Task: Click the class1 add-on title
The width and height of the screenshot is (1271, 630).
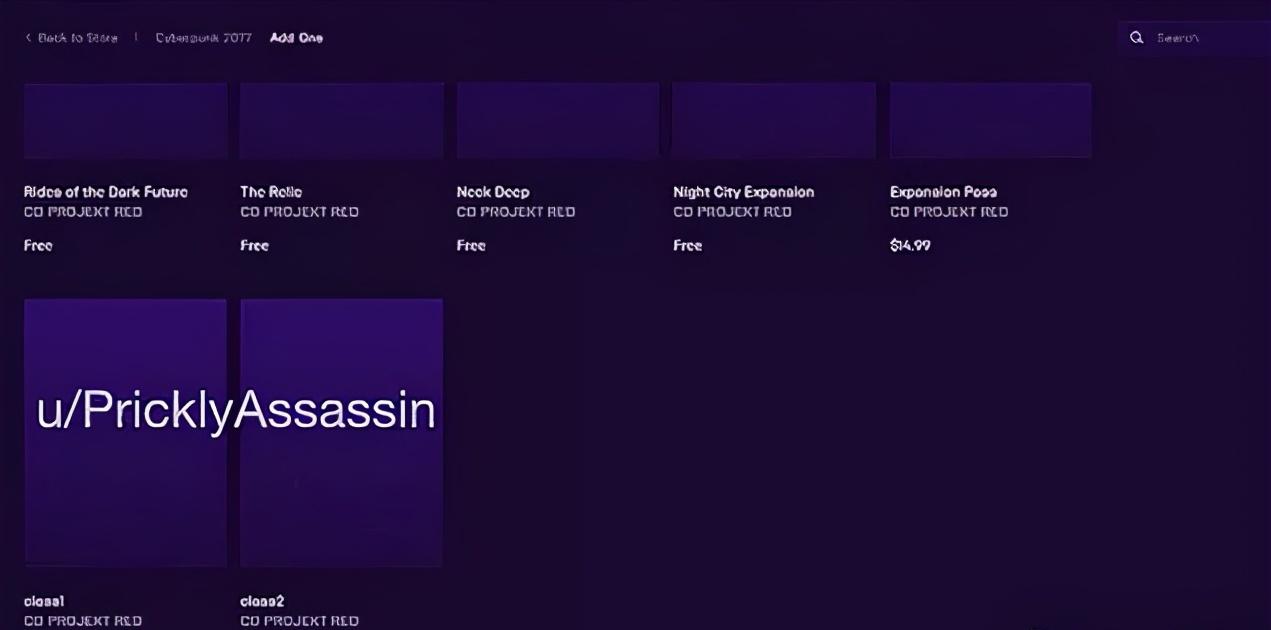Action: click(x=44, y=601)
